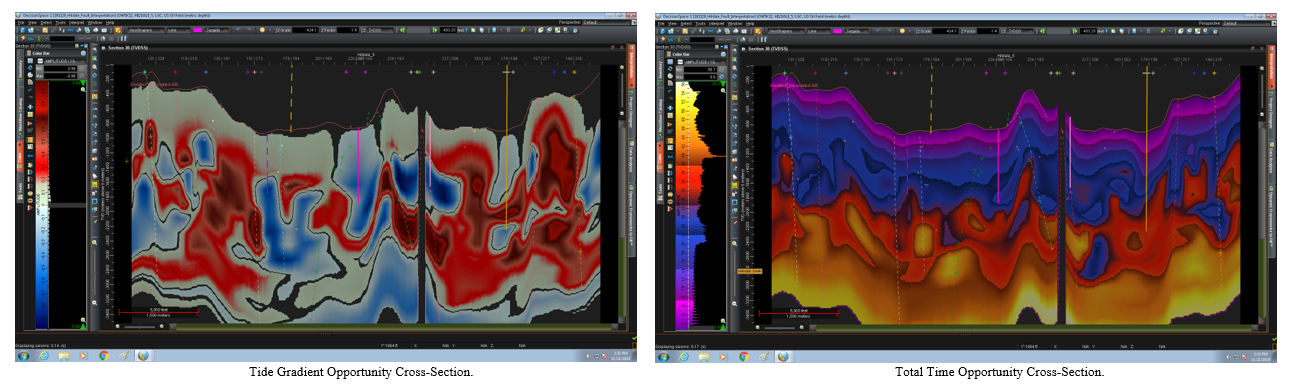This screenshot has height=389, width=1295.
Task: Click the Windows Media Player taskbar icon
Action: click(83, 356)
